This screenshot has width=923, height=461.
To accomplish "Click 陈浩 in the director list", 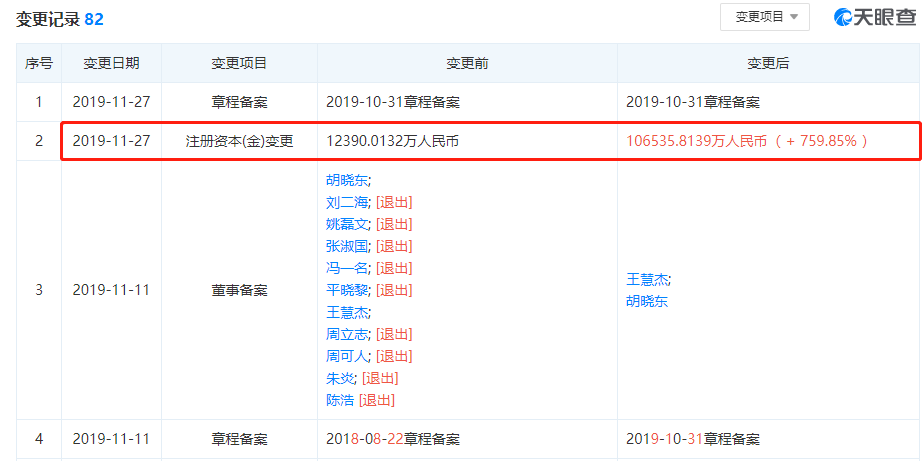I will coord(340,400).
